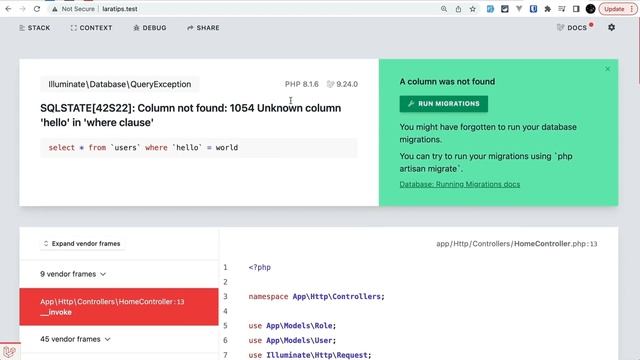Click the namespace App\Http\Controllers code line
Image resolution: width=640 pixels, height=360 pixels.
pos(316,296)
